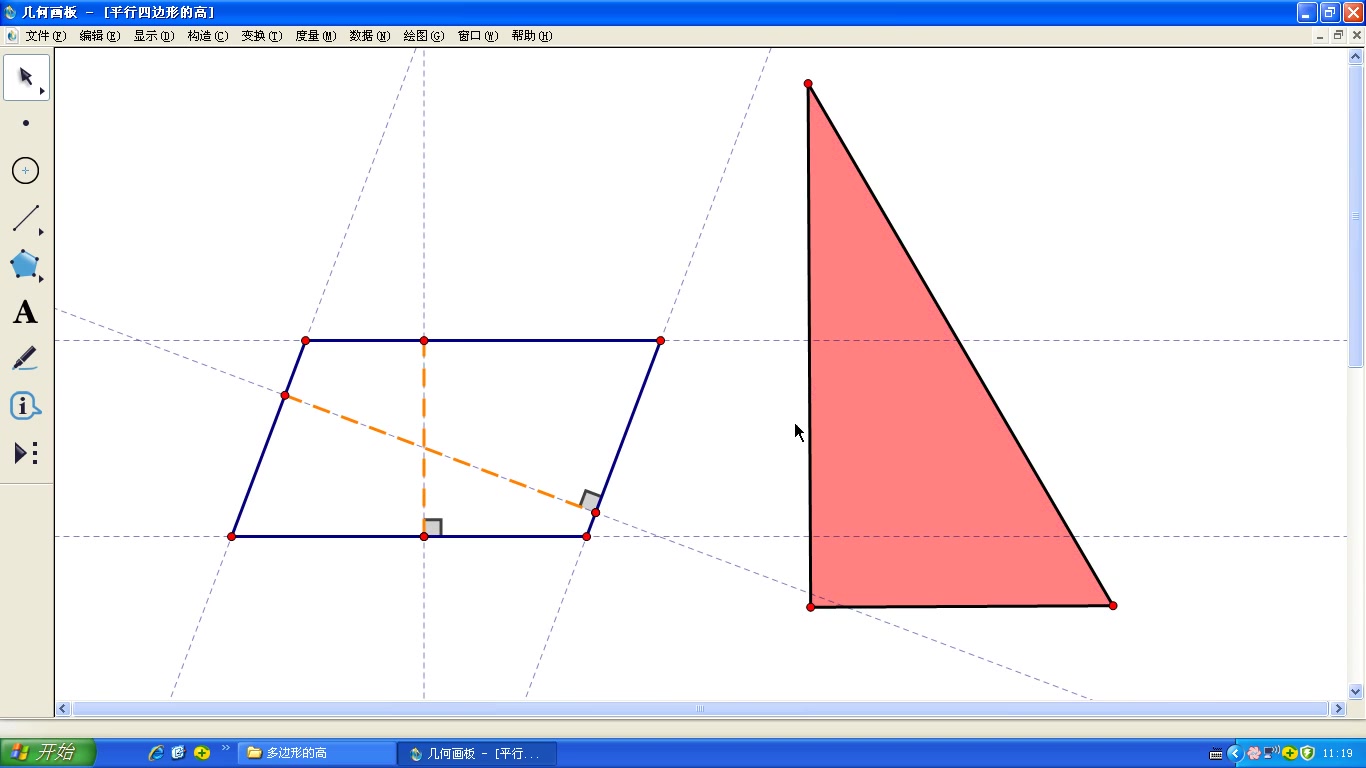Screen dimensions: 1366x768
Task: Click the vertical scrollbar up arrow
Action: click(x=1357, y=57)
